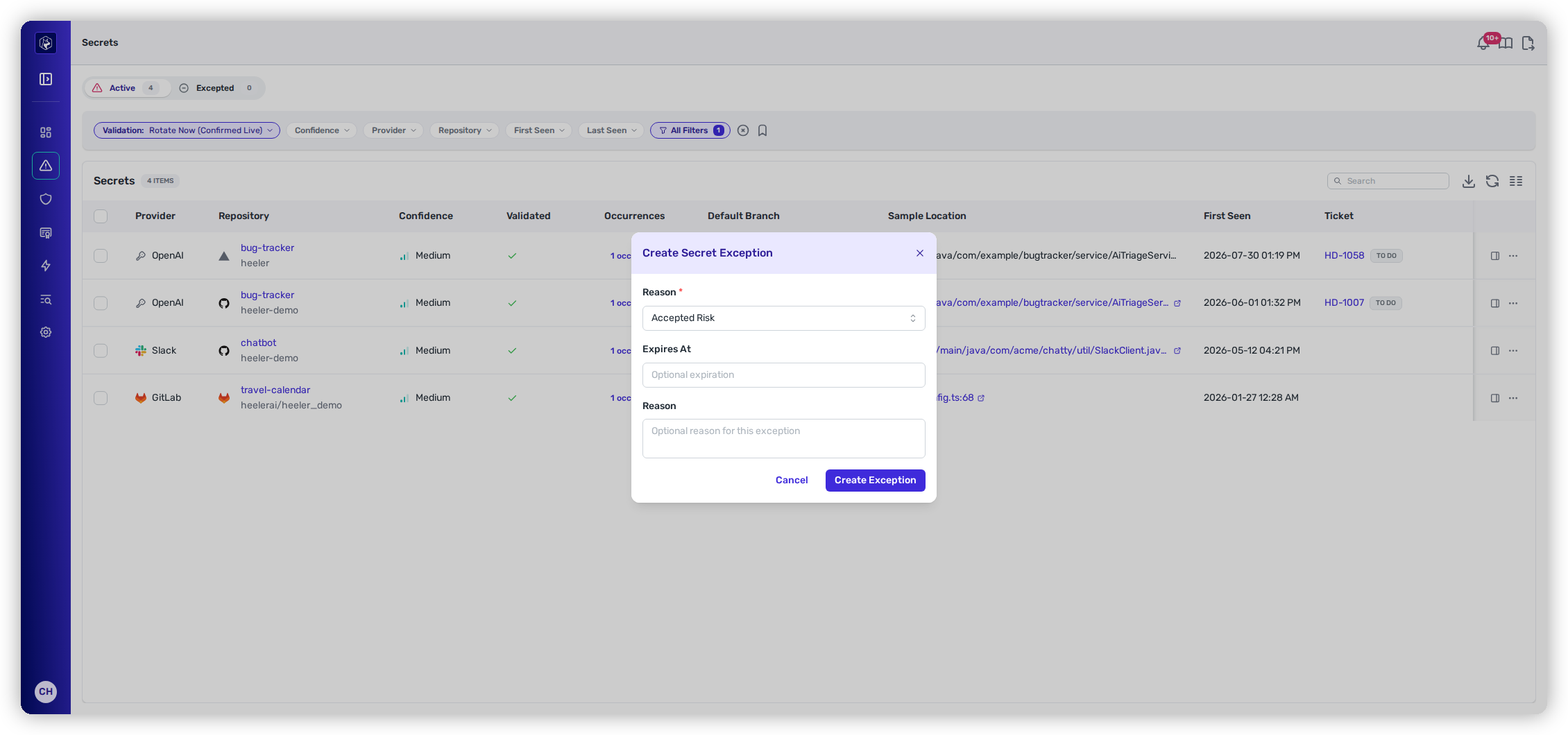Switch to the Excepted tab

click(216, 88)
